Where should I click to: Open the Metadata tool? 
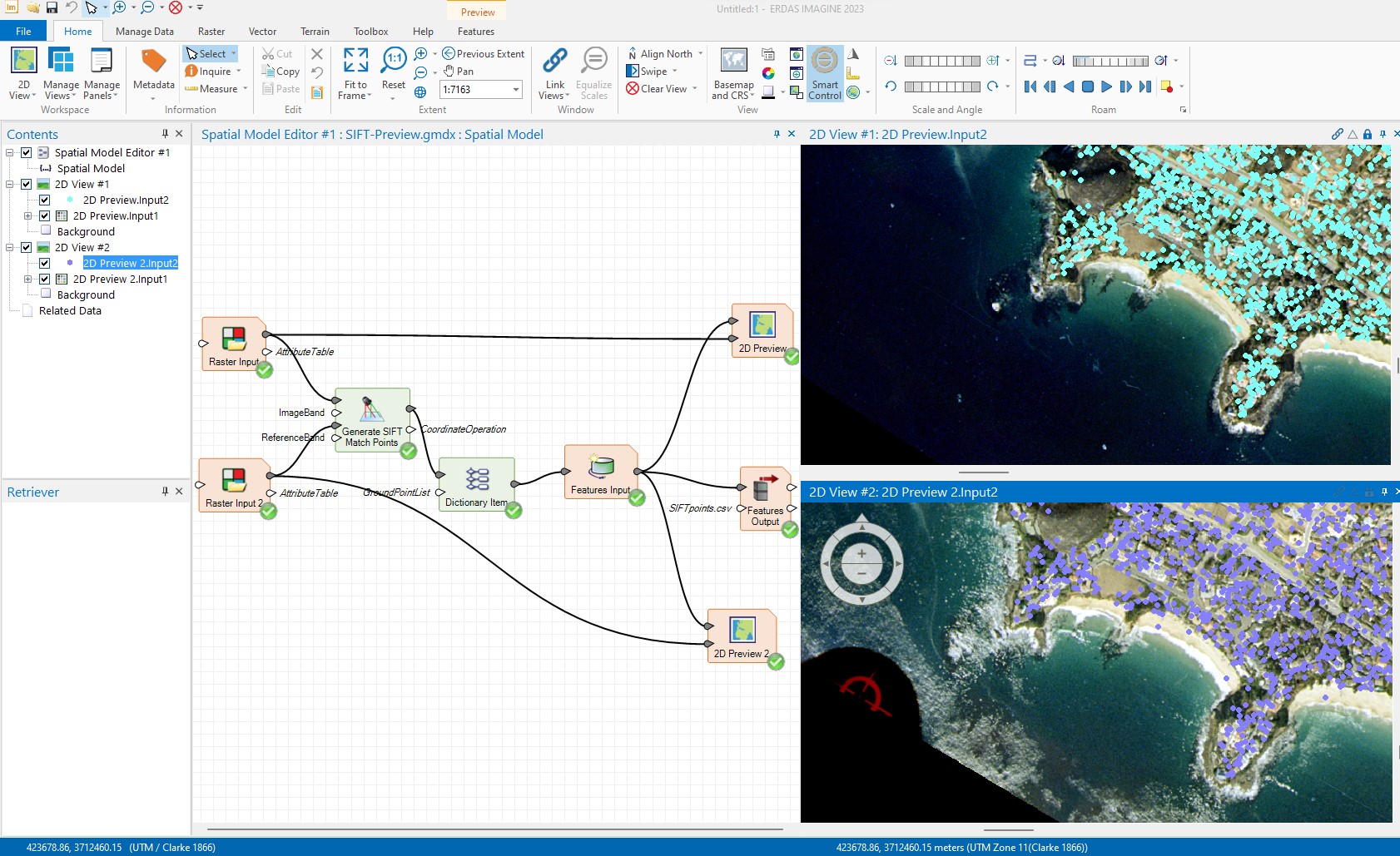click(152, 72)
